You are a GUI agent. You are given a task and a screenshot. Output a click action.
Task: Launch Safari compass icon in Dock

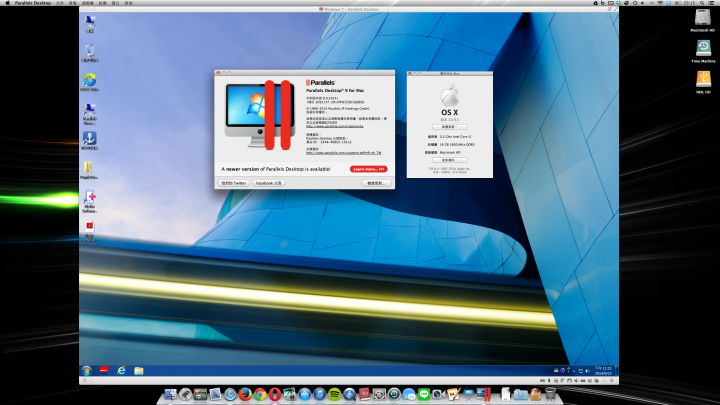[x=230, y=394]
